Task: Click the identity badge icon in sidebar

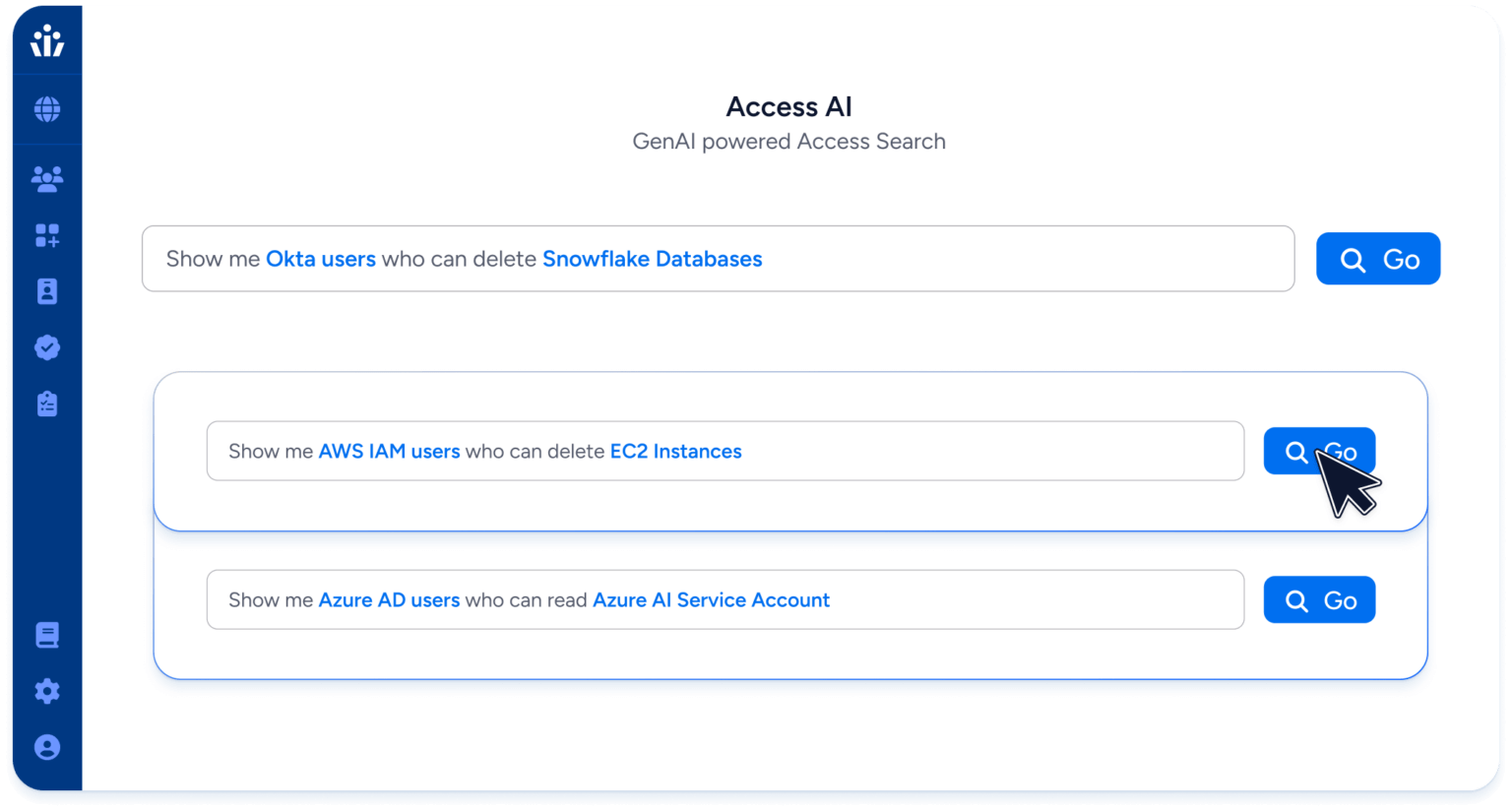Action: tap(46, 291)
